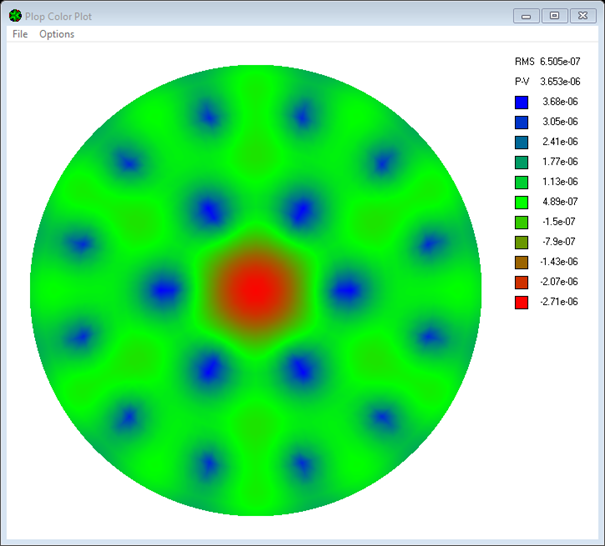Click the -1.5e-07 legend swatch

pyautogui.click(x=521, y=222)
